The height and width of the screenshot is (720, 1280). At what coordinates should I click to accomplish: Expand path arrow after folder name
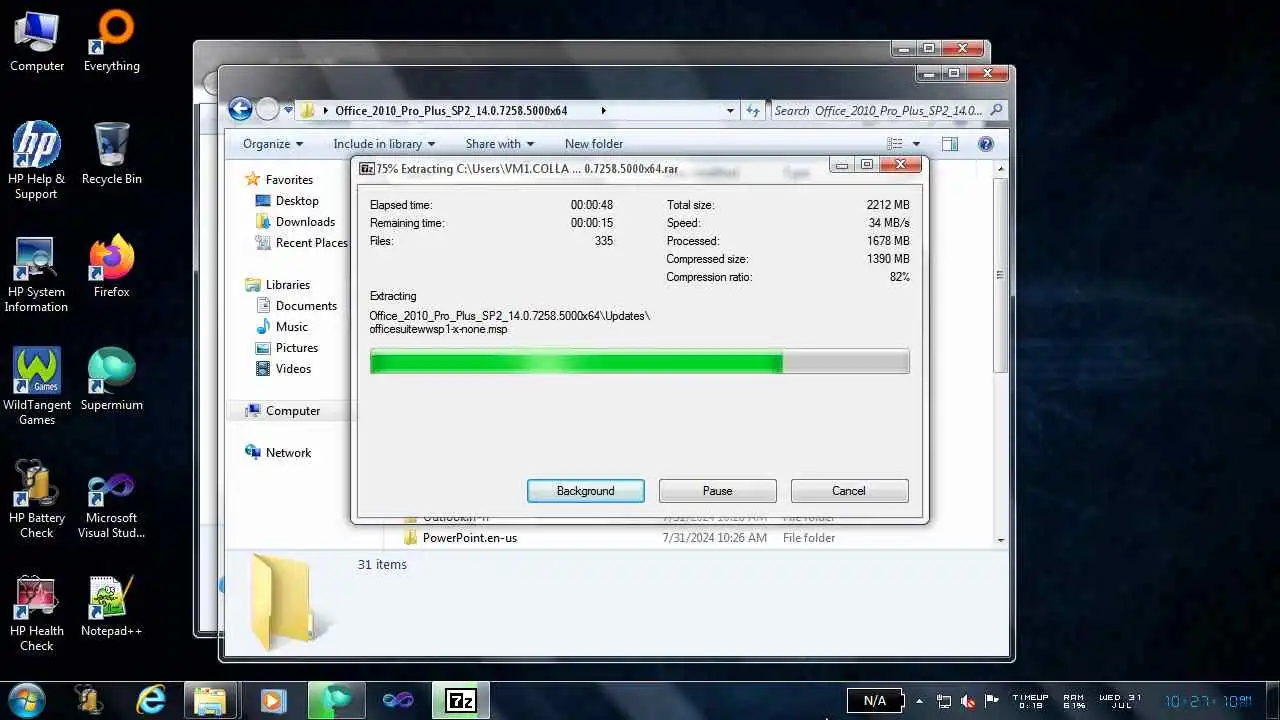point(603,111)
